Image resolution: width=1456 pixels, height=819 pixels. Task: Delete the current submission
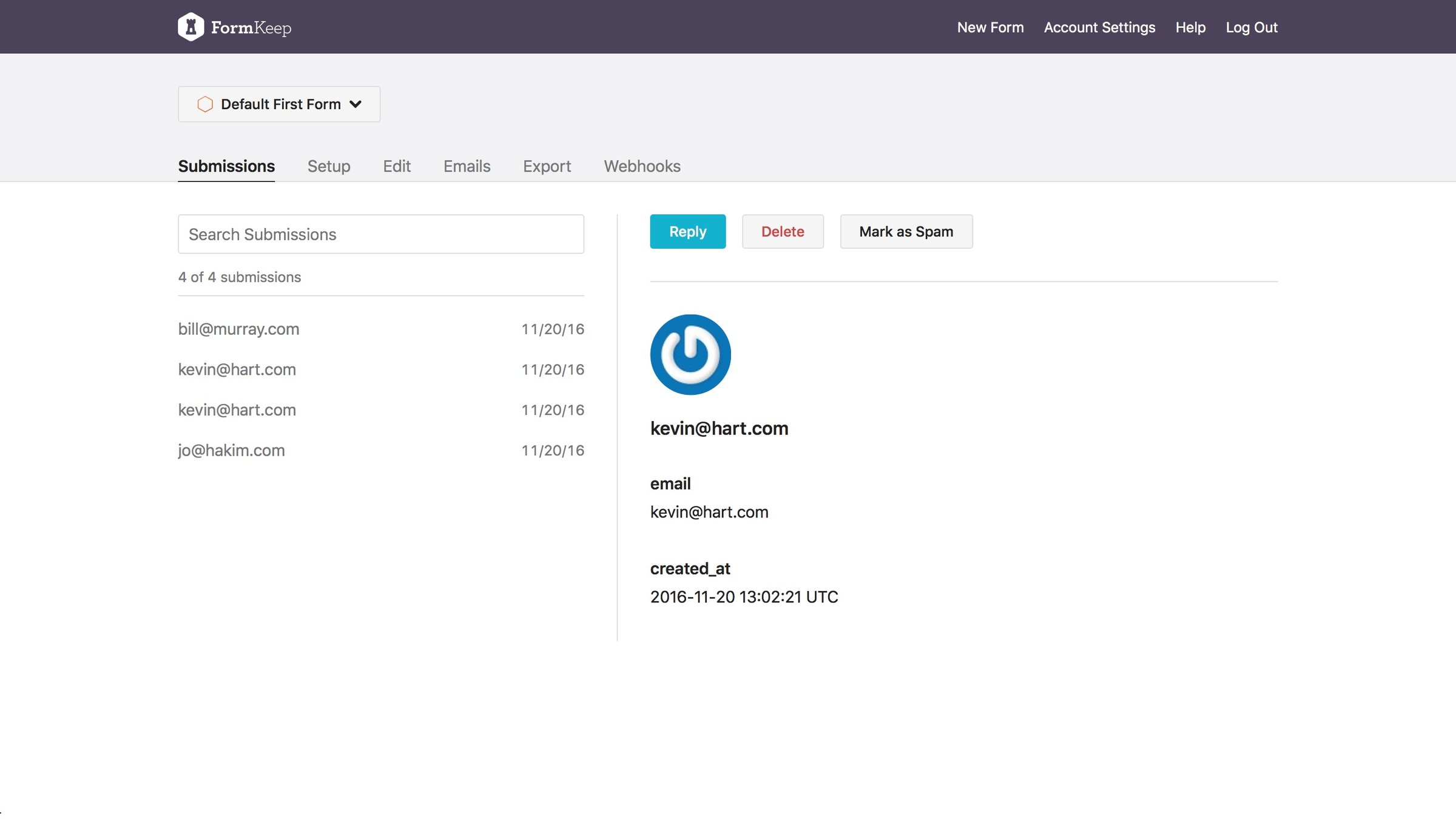coord(783,232)
